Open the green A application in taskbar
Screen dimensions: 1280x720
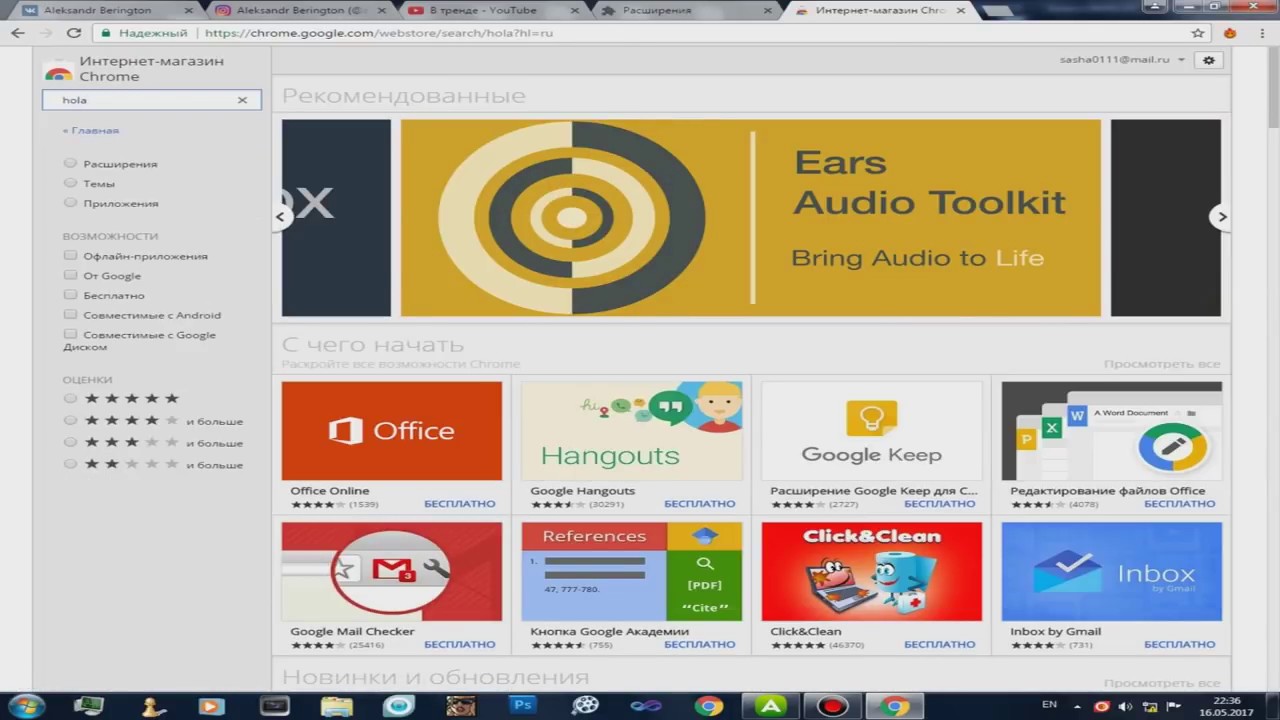point(770,706)
